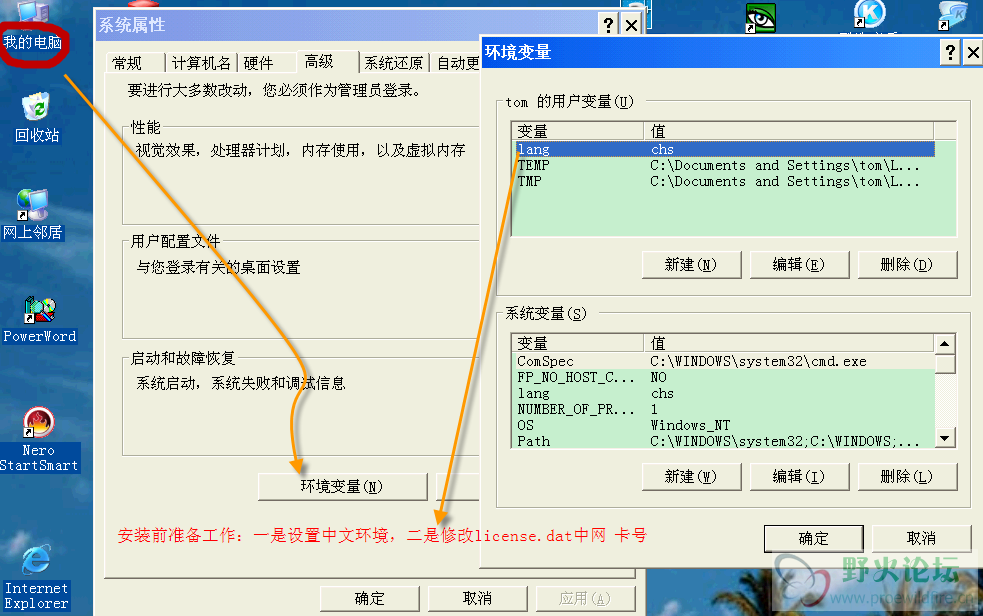Select the lang row in user variables

[x=725, y=149]
